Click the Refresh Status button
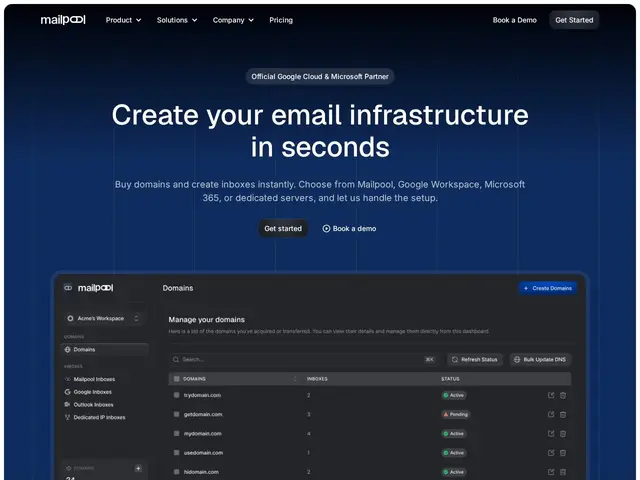The image size is (640, 480). 475,360
